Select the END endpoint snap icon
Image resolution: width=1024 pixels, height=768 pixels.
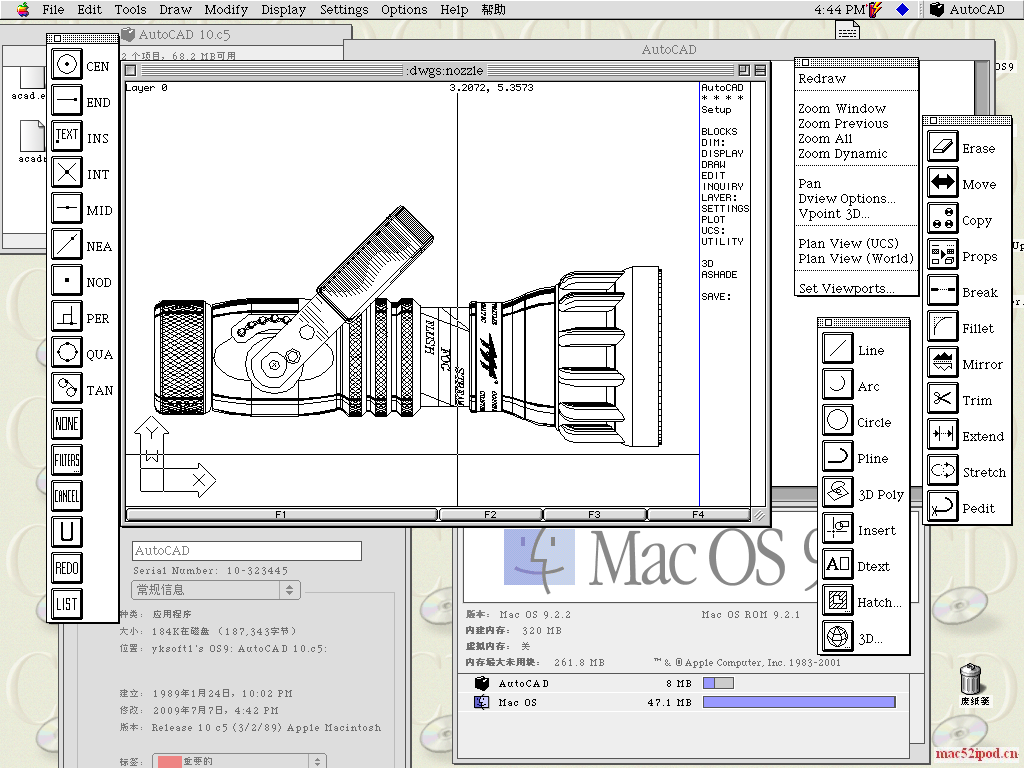click(x=67, y=101)
